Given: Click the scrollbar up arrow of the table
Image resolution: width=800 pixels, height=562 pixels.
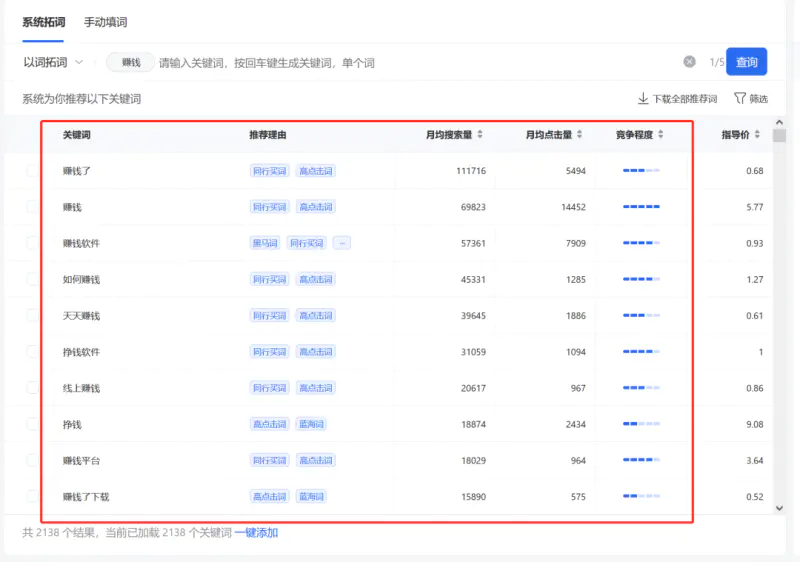Looking at the screenshot, I should pyautogui.click(x=780, y=123).
